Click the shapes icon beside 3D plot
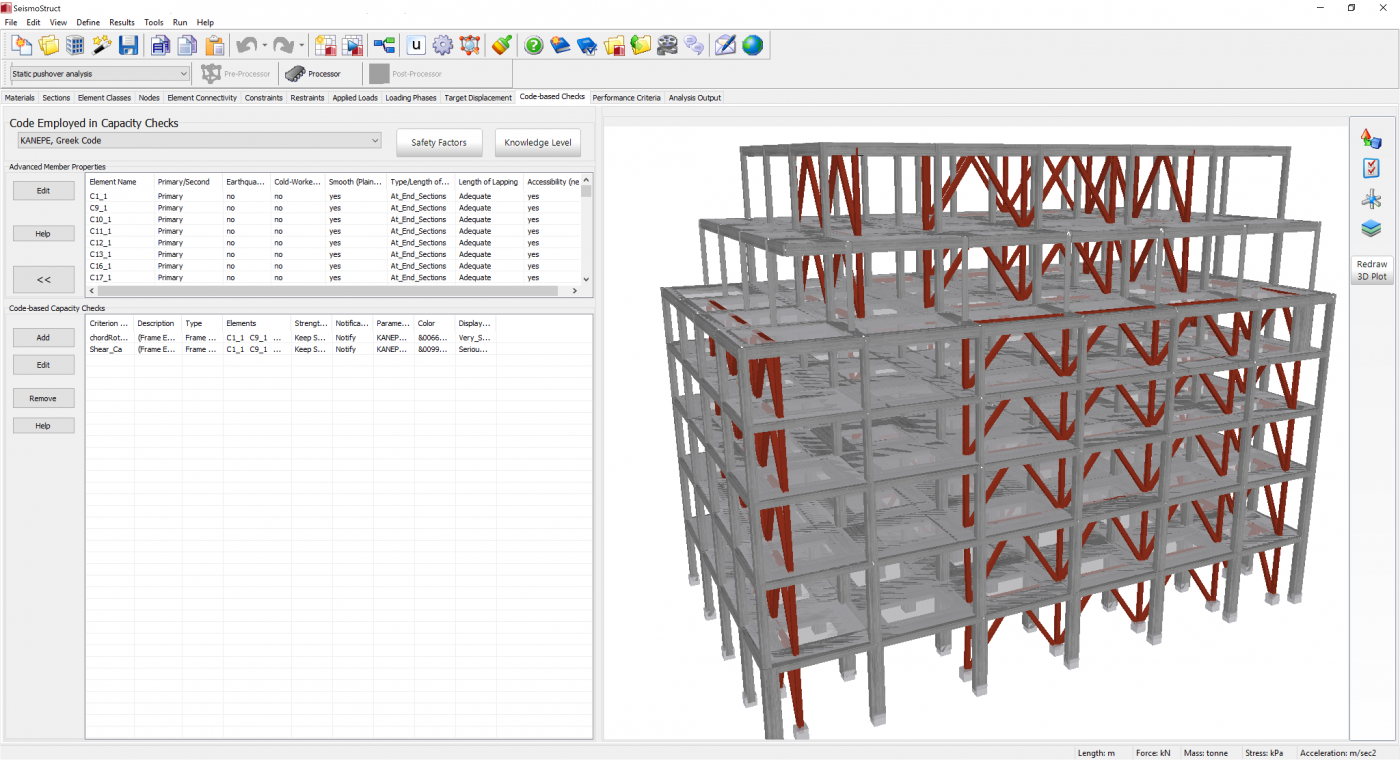Image resolution: width=1400 pixels, height=760 pixels. tap(1371, 138)
